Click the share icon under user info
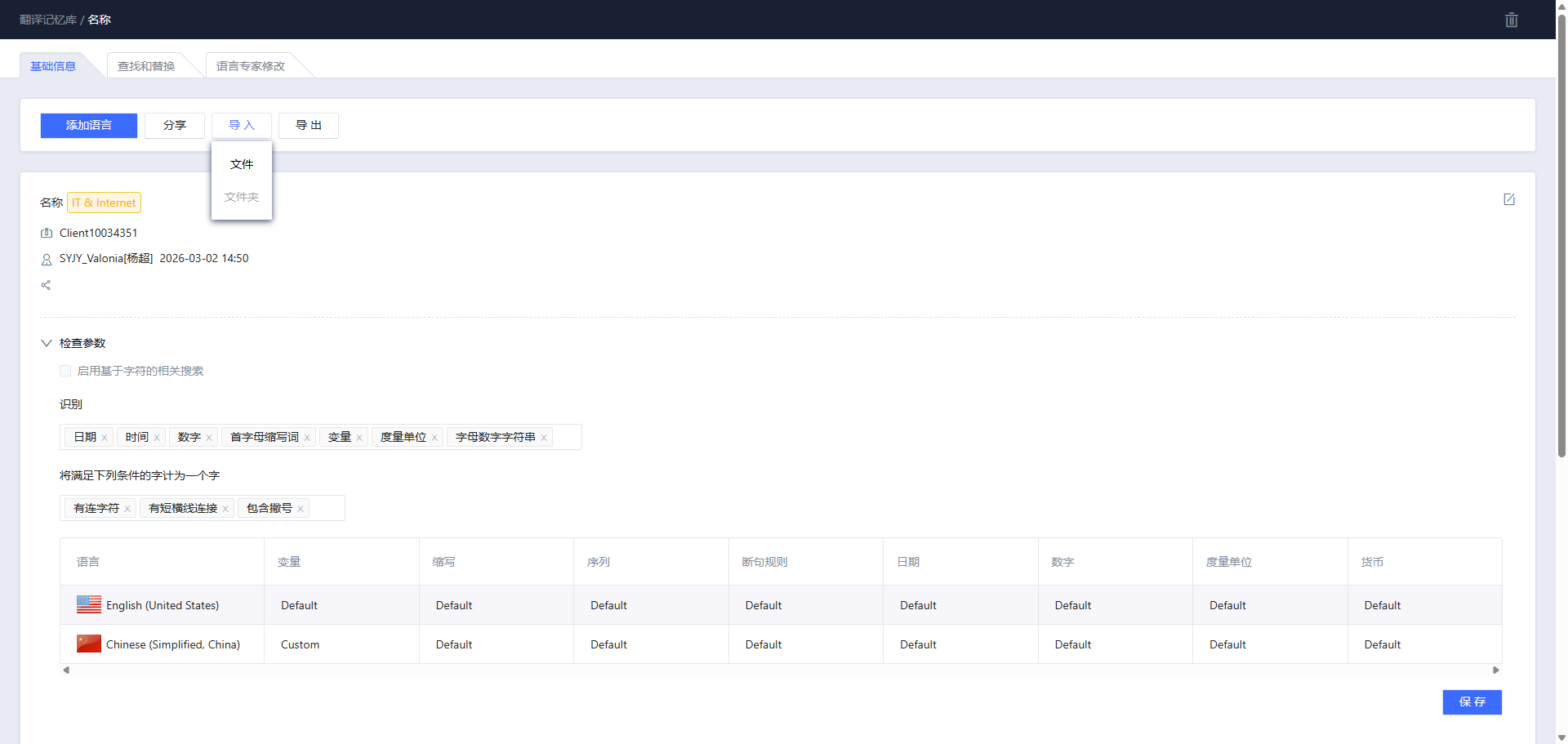This screenshot has height=744, width=1568. (x=46, y=285)
